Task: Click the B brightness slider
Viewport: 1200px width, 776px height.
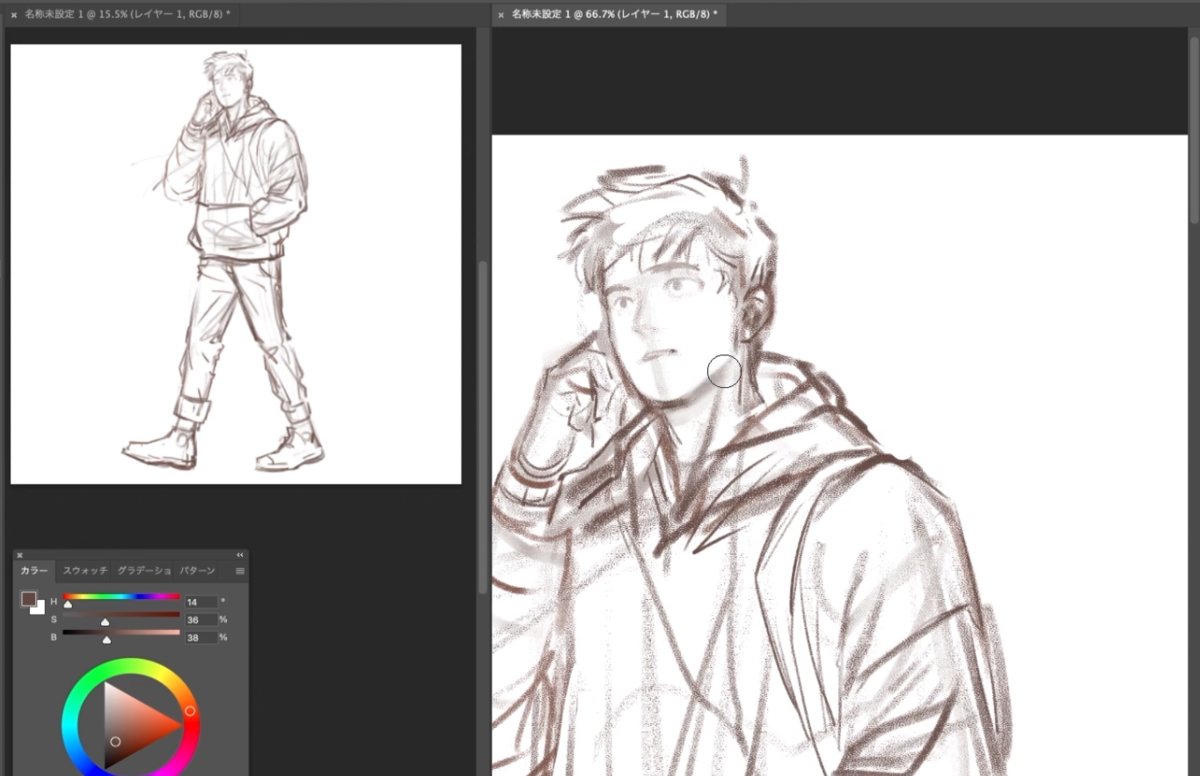Action: click(121, 632)
